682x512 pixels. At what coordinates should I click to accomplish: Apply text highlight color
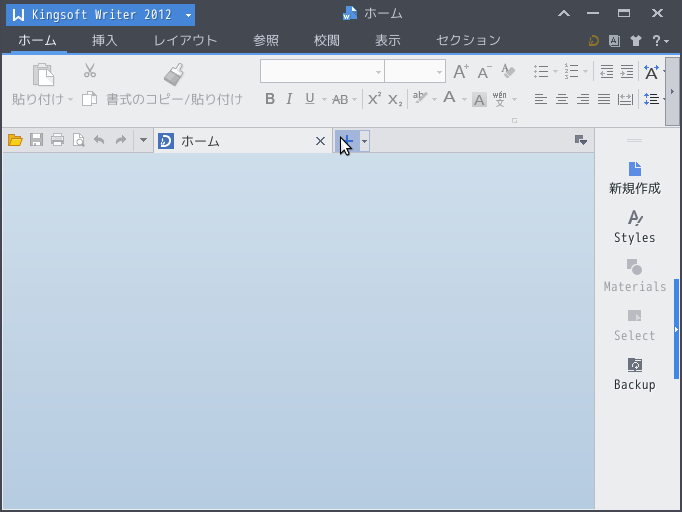420,98
